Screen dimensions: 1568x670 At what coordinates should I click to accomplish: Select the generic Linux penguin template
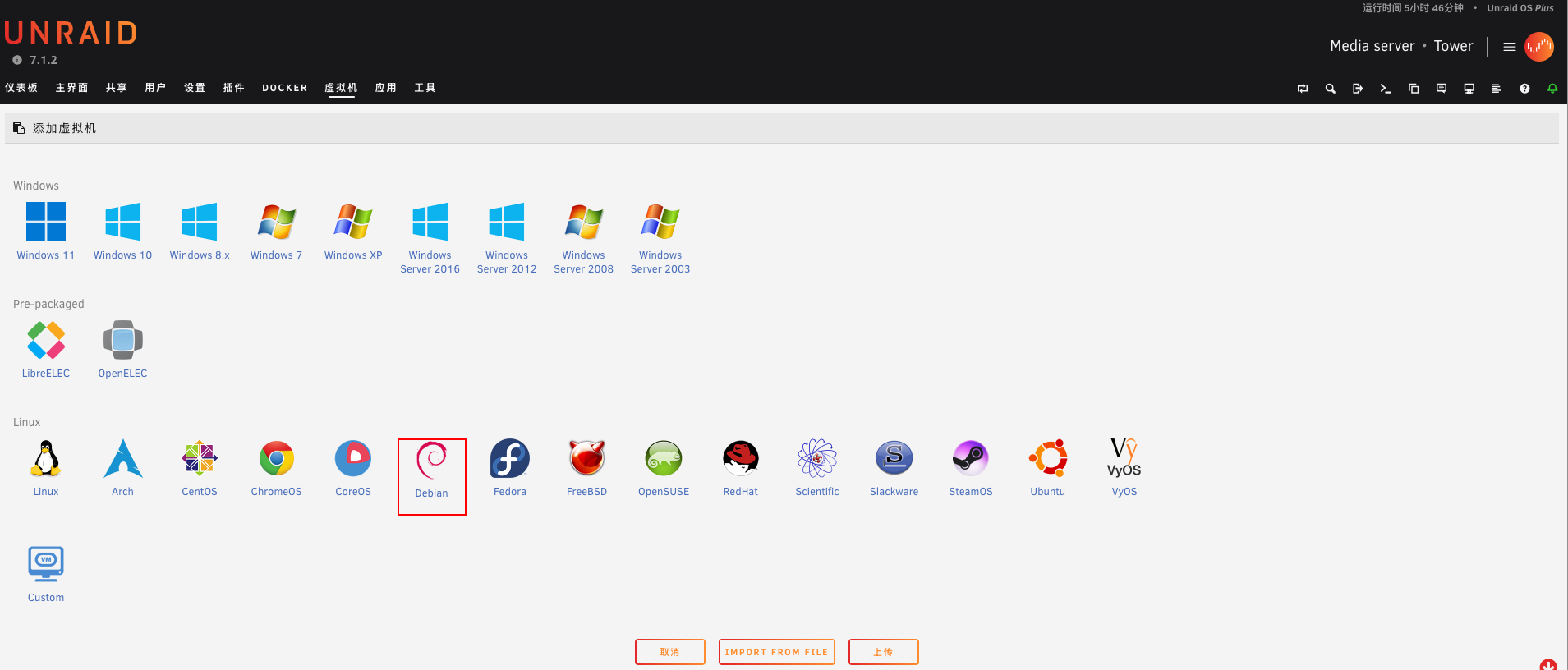pyautogui.click(x=46, y=467)
